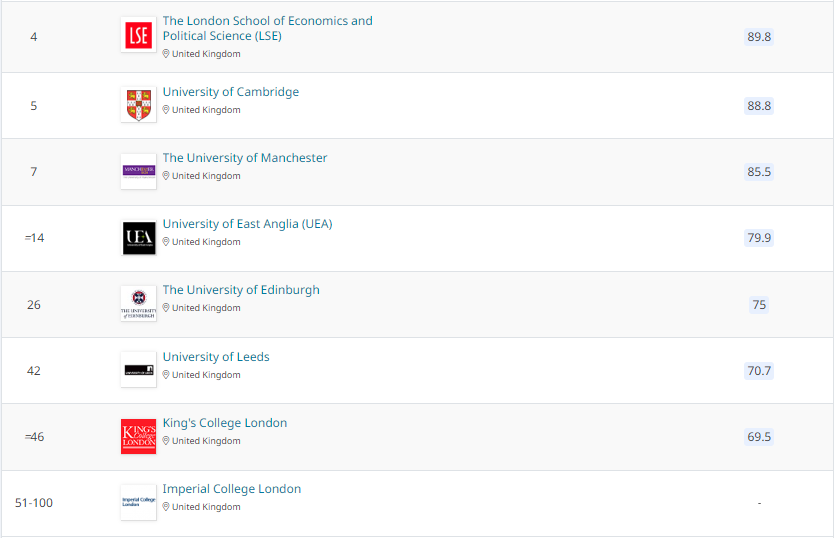The image size is (834, 538).
Task: Open the University of Leeds link
Action: (x=216, y=357)
